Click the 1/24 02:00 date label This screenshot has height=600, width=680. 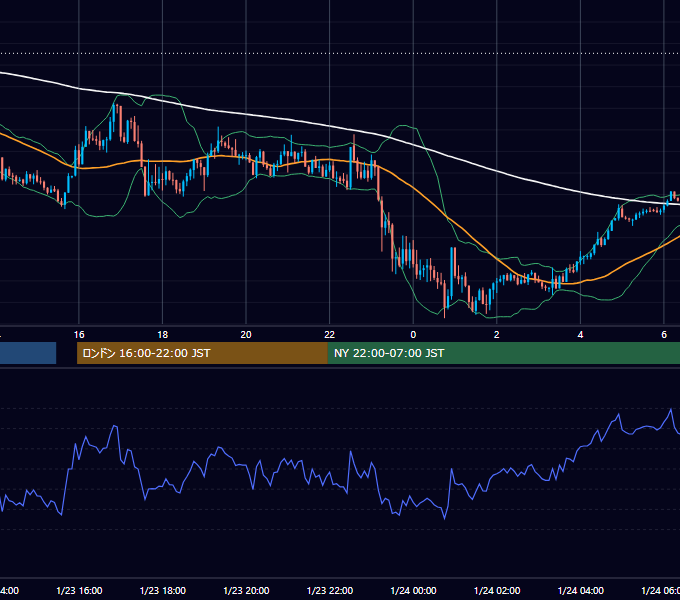pyautogui.click(x=497, y=591)
